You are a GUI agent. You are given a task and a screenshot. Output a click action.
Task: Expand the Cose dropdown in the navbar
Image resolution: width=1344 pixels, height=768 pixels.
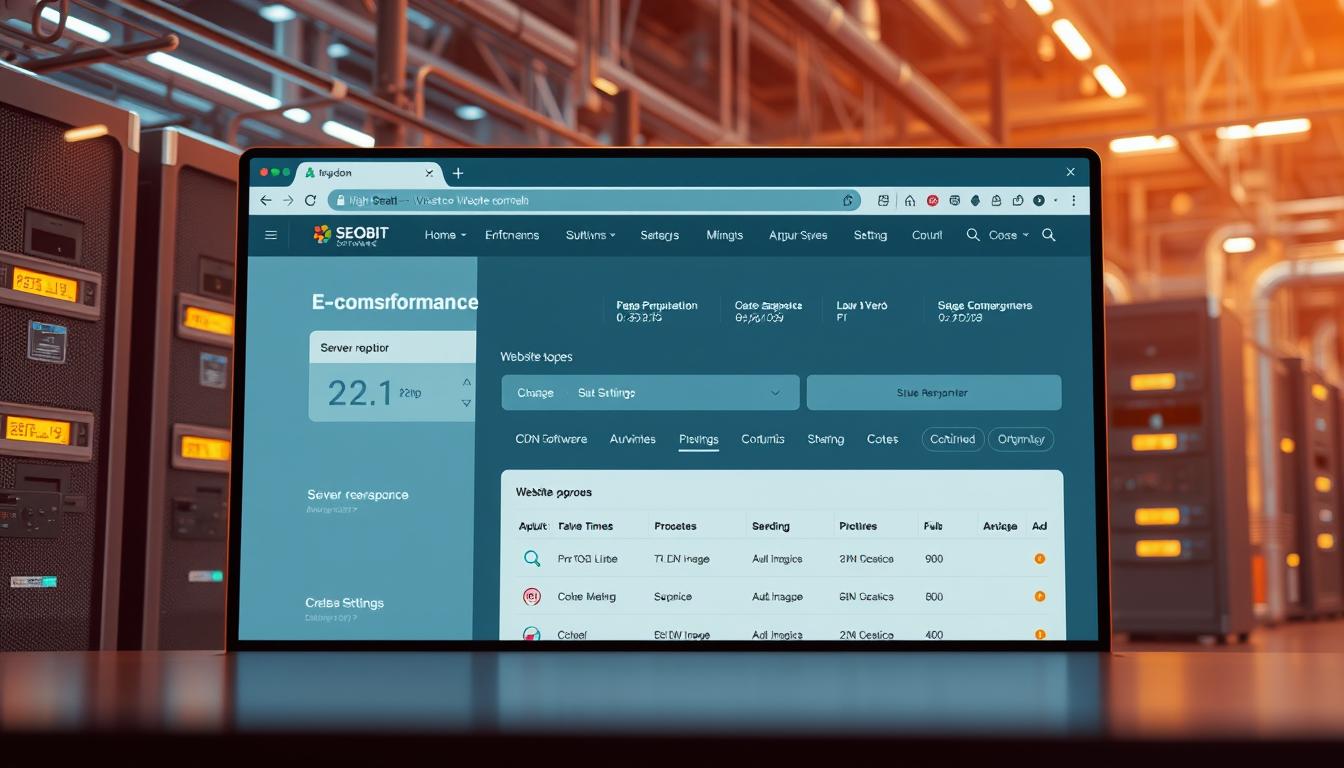(1006, 235)
